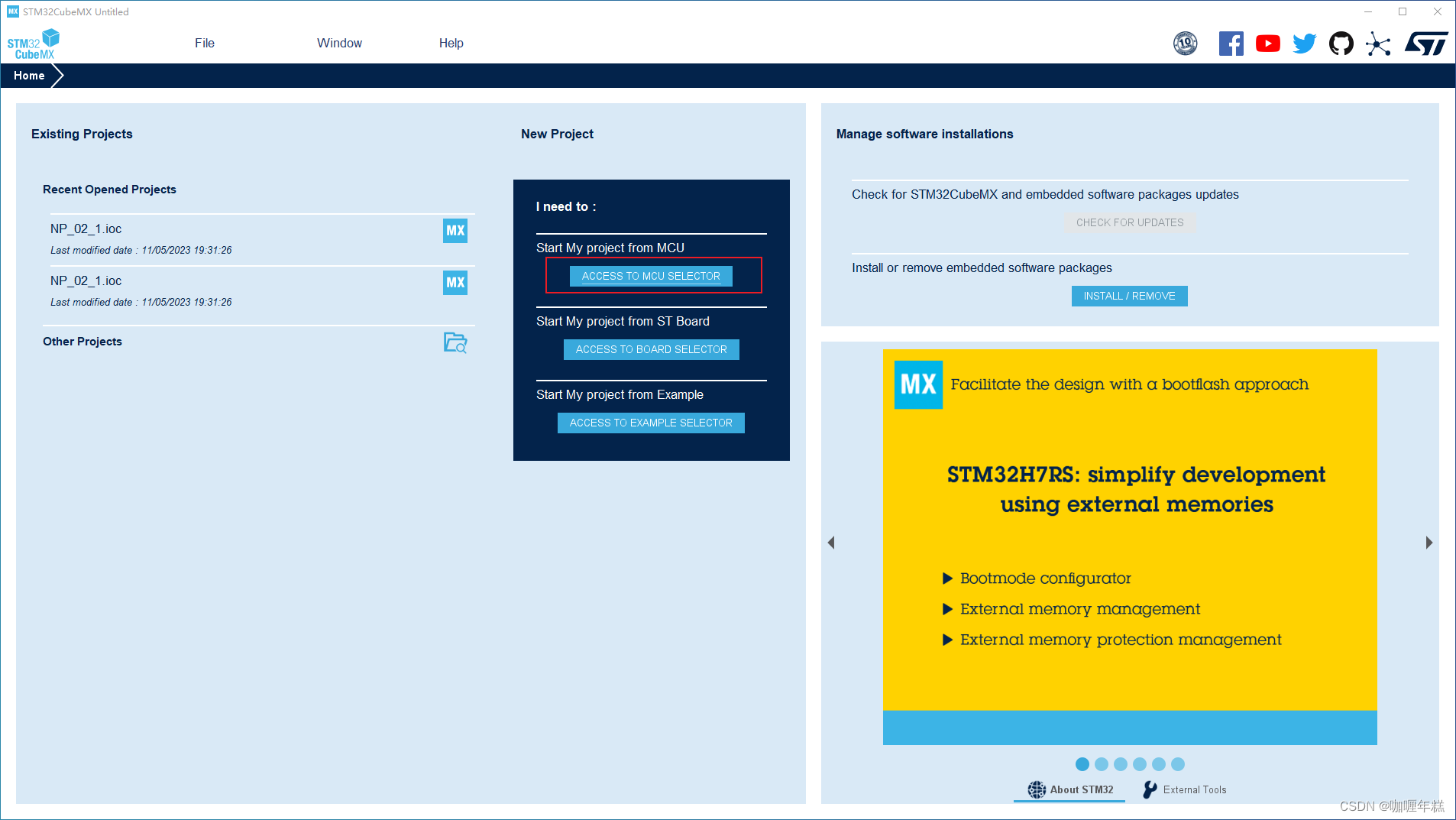The height and width of the screenshot is (820, 1456).
Task: Click INSTALL / REMOVE button
Action: [x=1129, y=296]
